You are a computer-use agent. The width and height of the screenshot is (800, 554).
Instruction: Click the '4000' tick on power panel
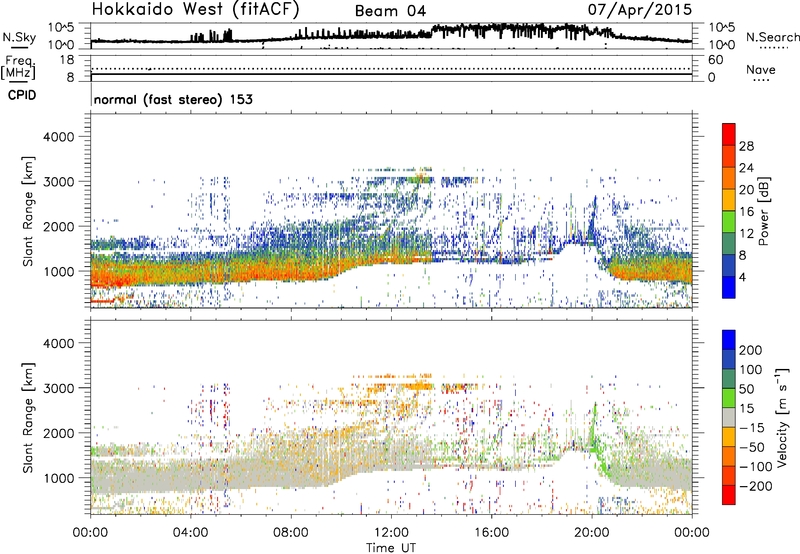[59, 137]
